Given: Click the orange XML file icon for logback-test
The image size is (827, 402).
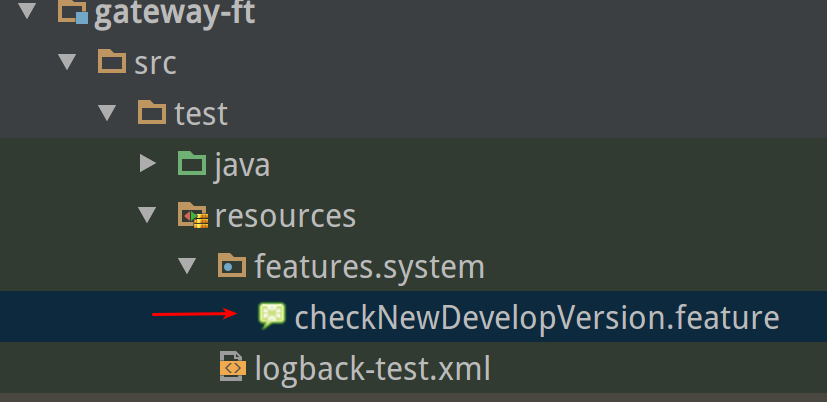Looking at the screenshot, I should click(x=232, y=368).
